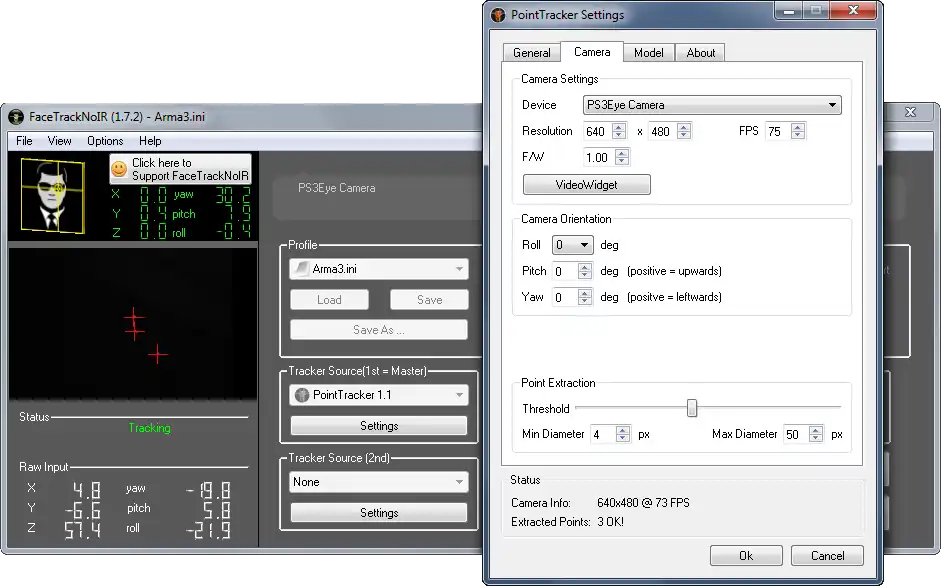The image size is (941, 586).
Task: Expand the Device dropdown PS3Eye Camera
Action: [712, 105]
